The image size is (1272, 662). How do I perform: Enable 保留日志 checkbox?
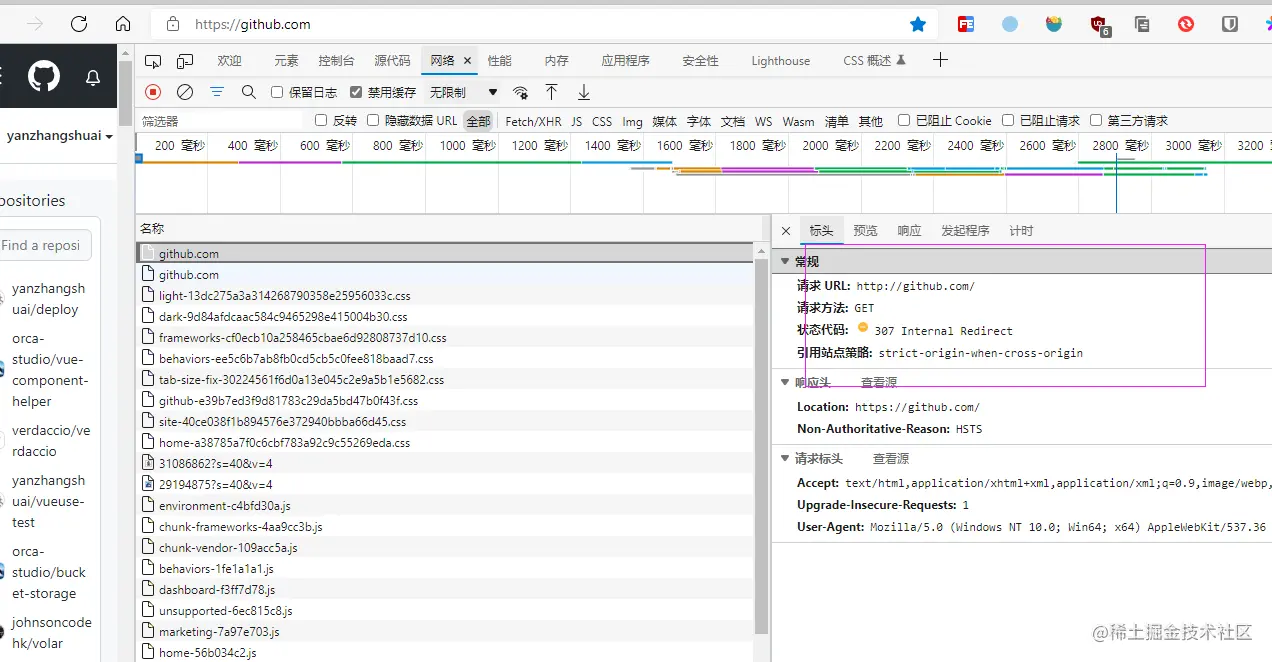click(277, 92)
